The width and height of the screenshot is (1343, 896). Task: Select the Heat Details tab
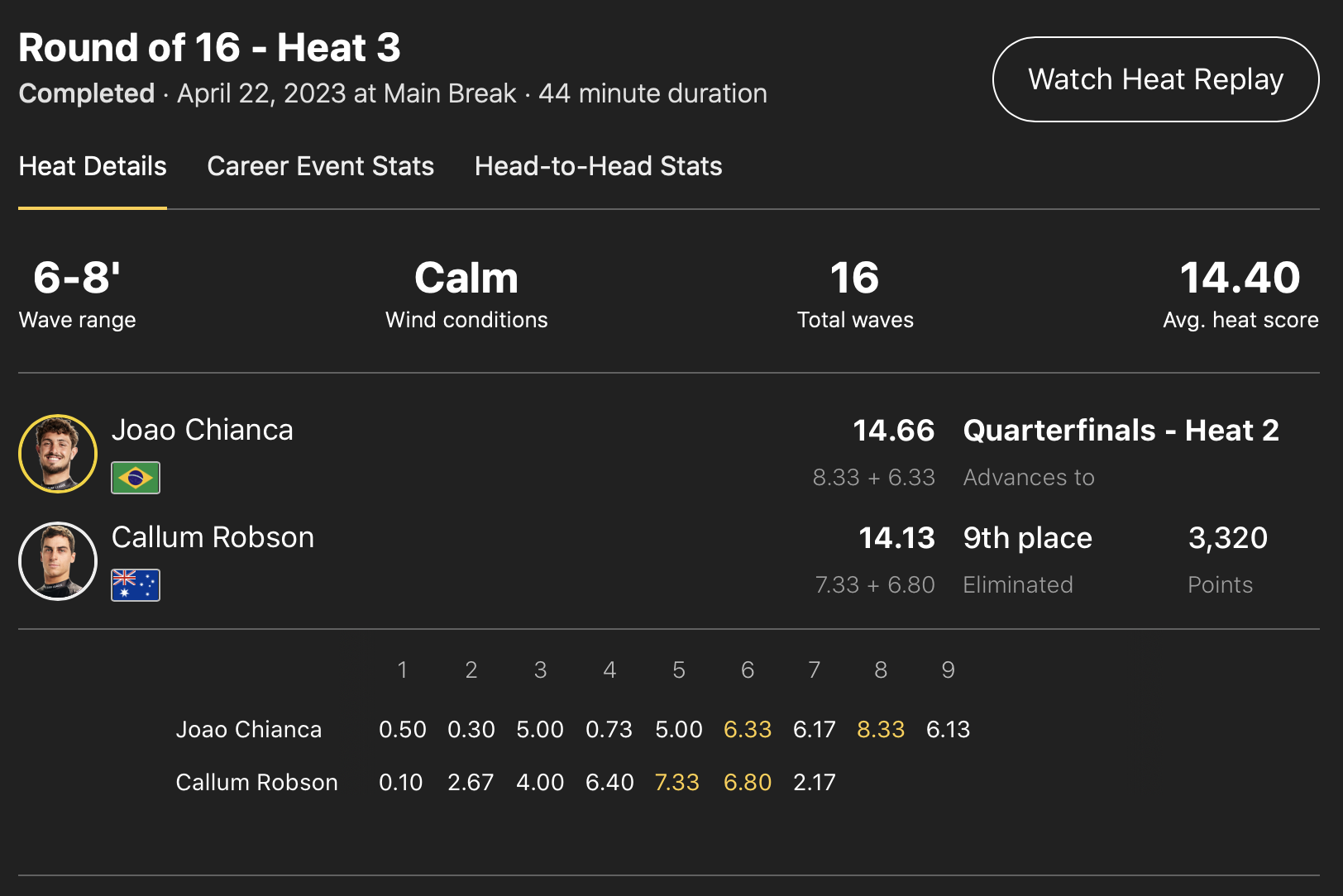coord(93,166)
